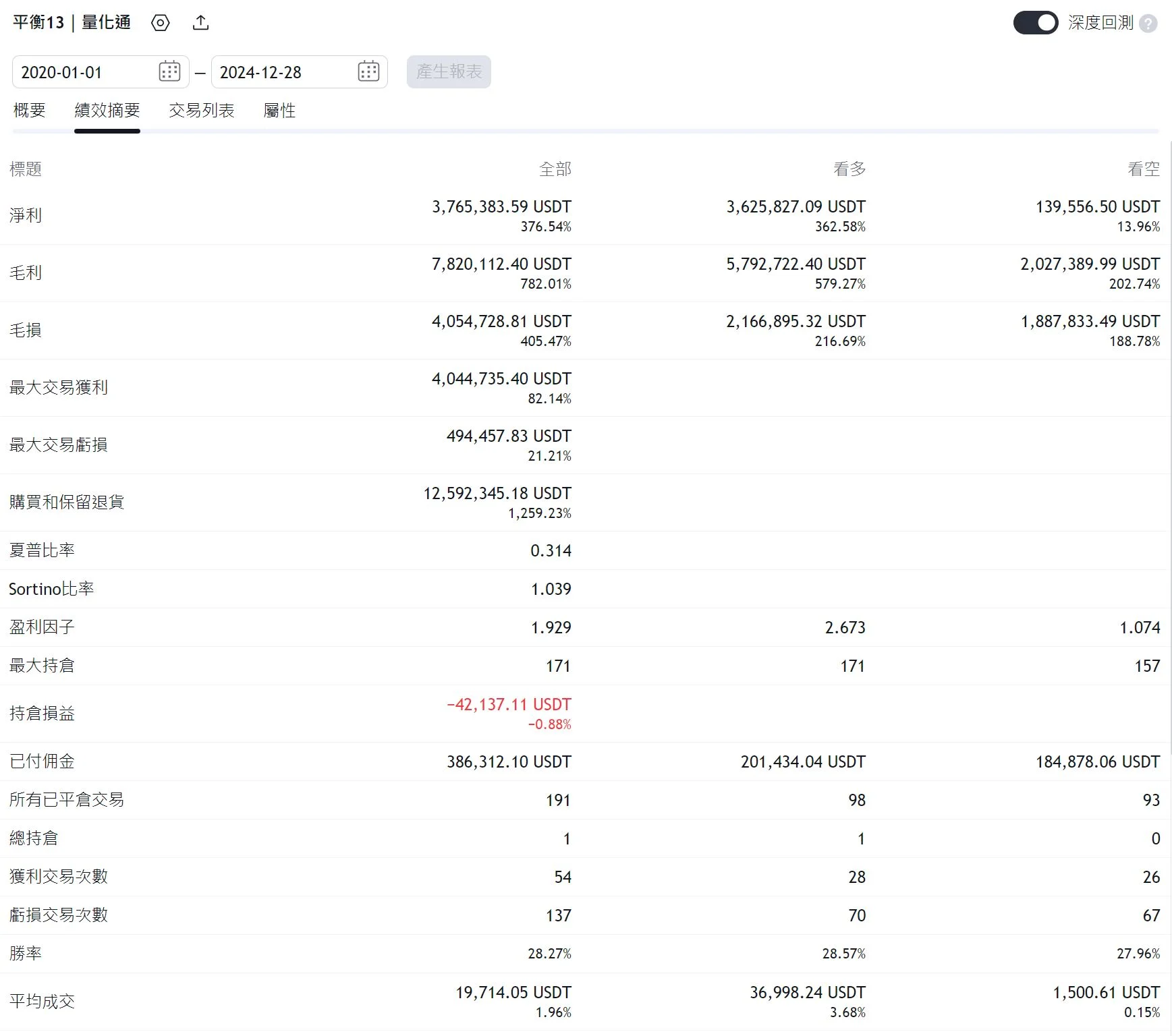Click the 看多 column header
The height and width of the screenshot is (1036, 1172).
(849, 169)
